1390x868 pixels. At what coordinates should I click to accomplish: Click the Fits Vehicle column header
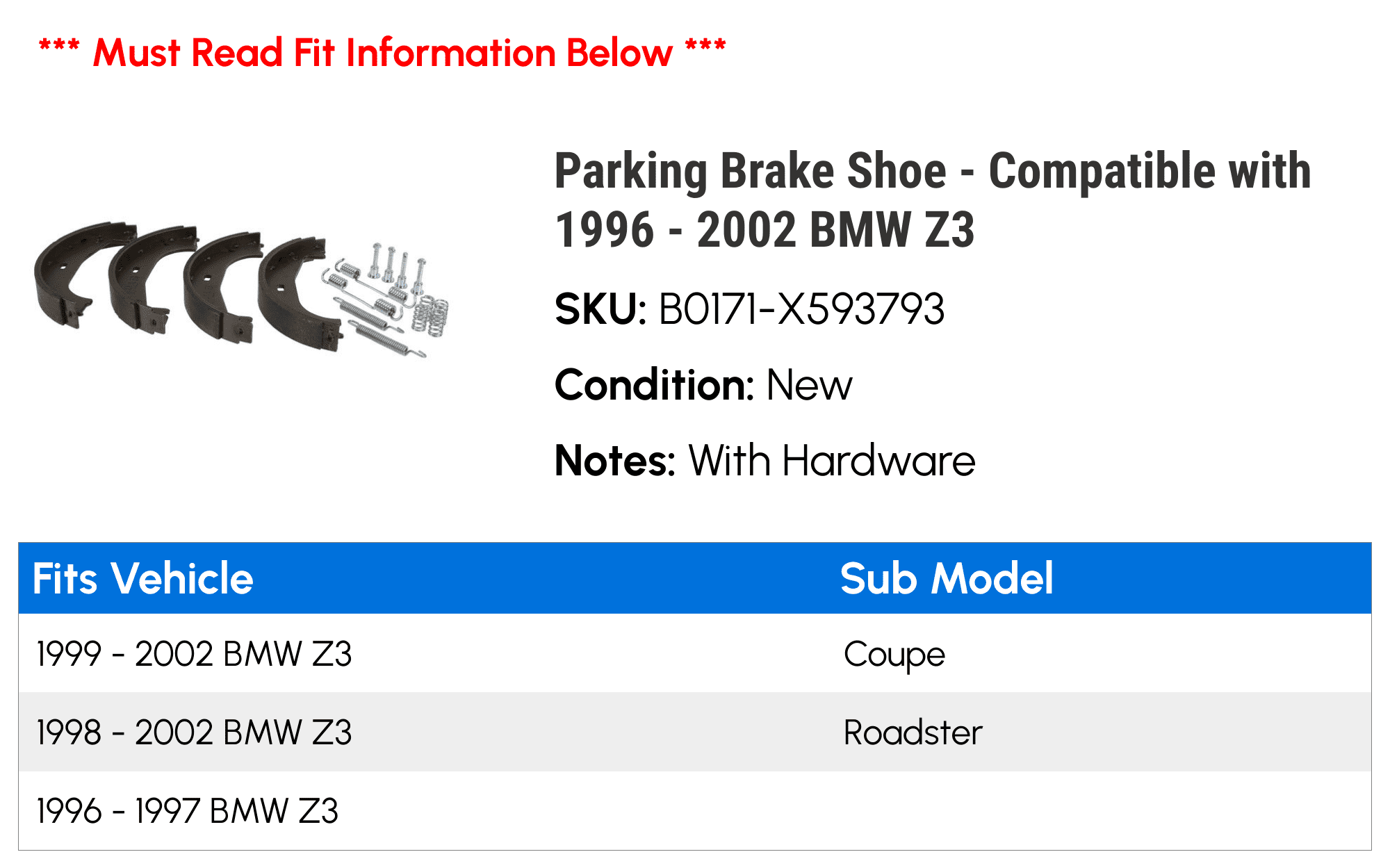point(143,579)
